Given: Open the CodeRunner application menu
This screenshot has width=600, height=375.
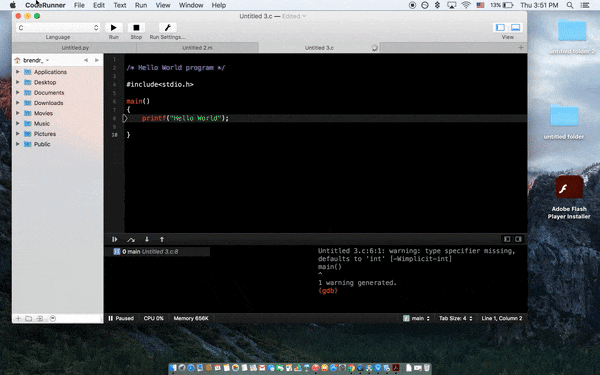Looking at the screenshot, I should tap(45, 5).
